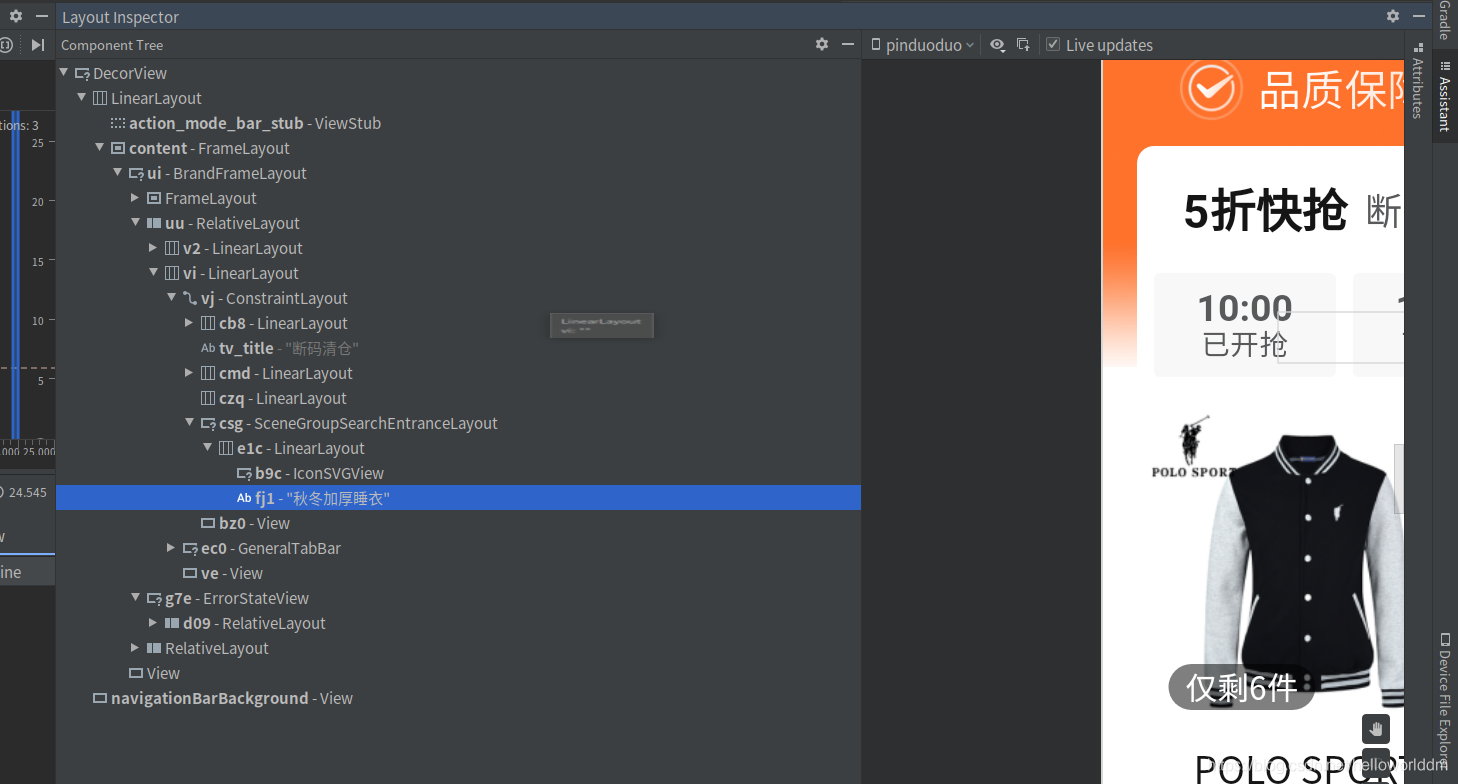The image size is (1458, 784).
Task: Enable the pan hand tool
Action: click(1375, 729)
